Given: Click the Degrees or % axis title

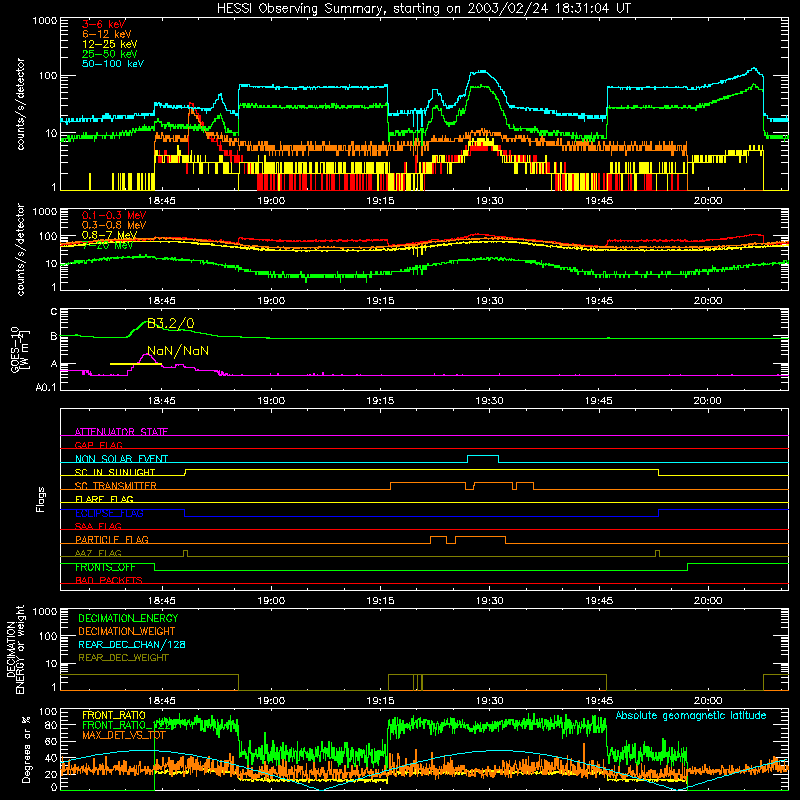Looking at the screenshot, I should tap(26, 750).
